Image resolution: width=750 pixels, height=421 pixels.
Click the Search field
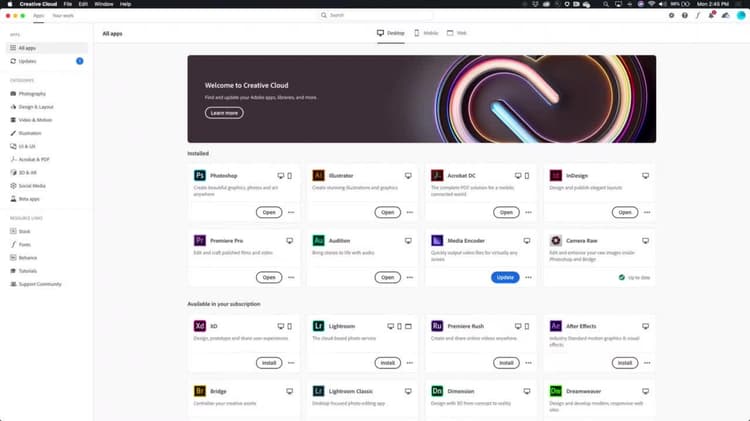click(x=375, y=15)
